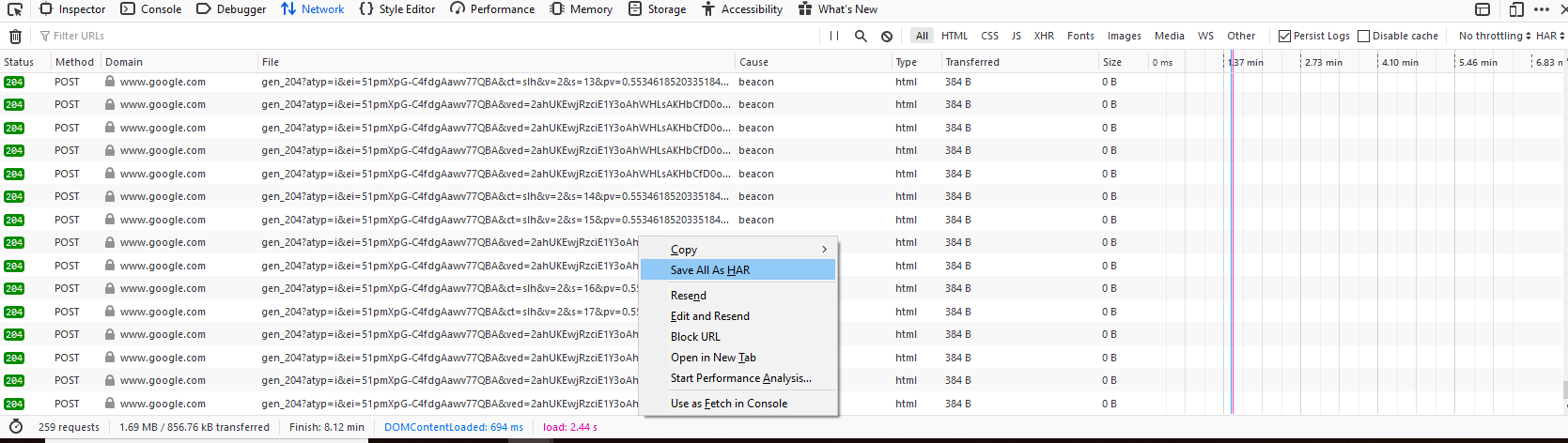
Task: Click the element picker icon
Action: [15, 9]
